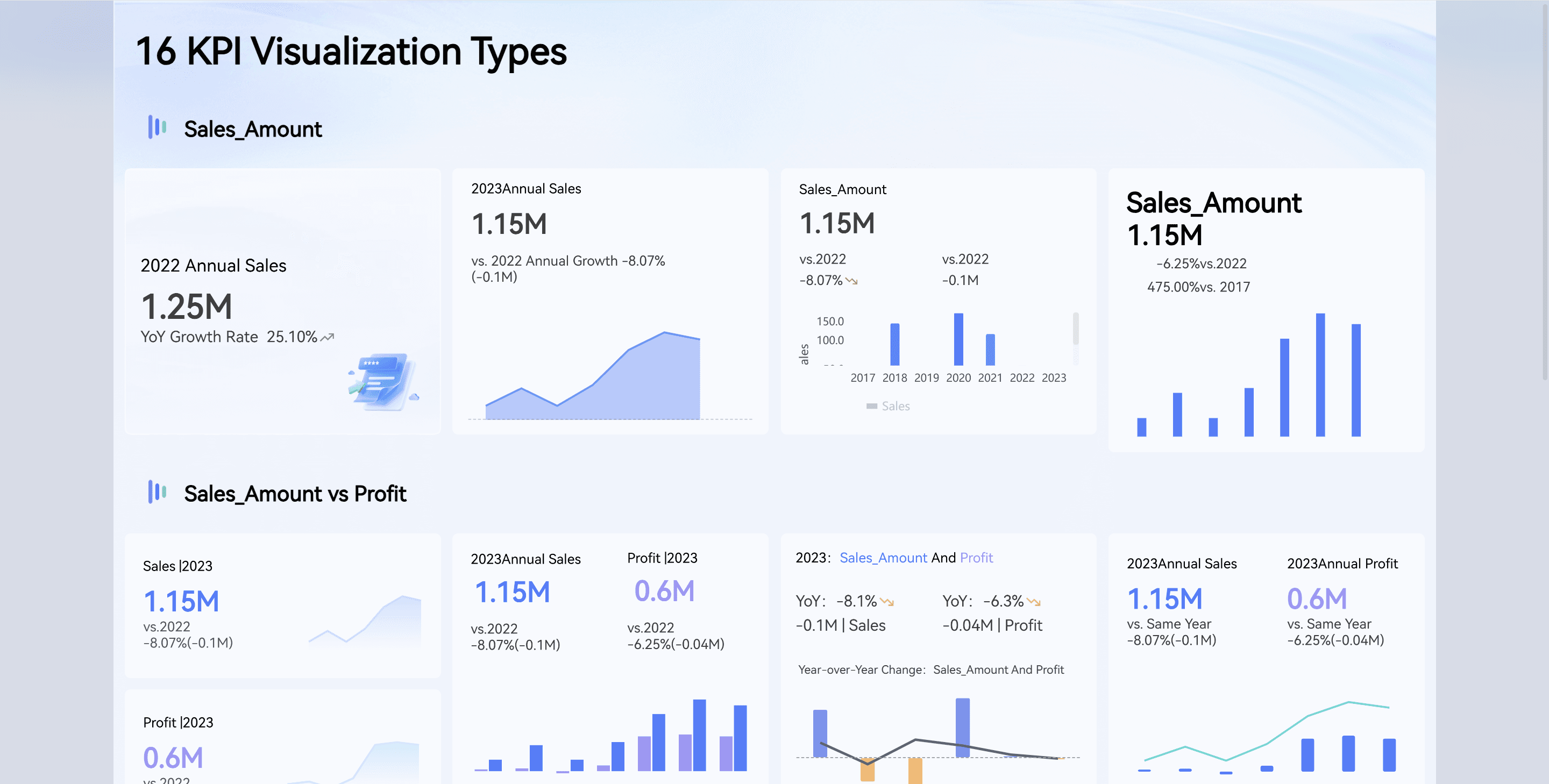Click the 2021 bar in Sales_Amount chart
The image size is (1549, 784).
[x=990, y=350]
